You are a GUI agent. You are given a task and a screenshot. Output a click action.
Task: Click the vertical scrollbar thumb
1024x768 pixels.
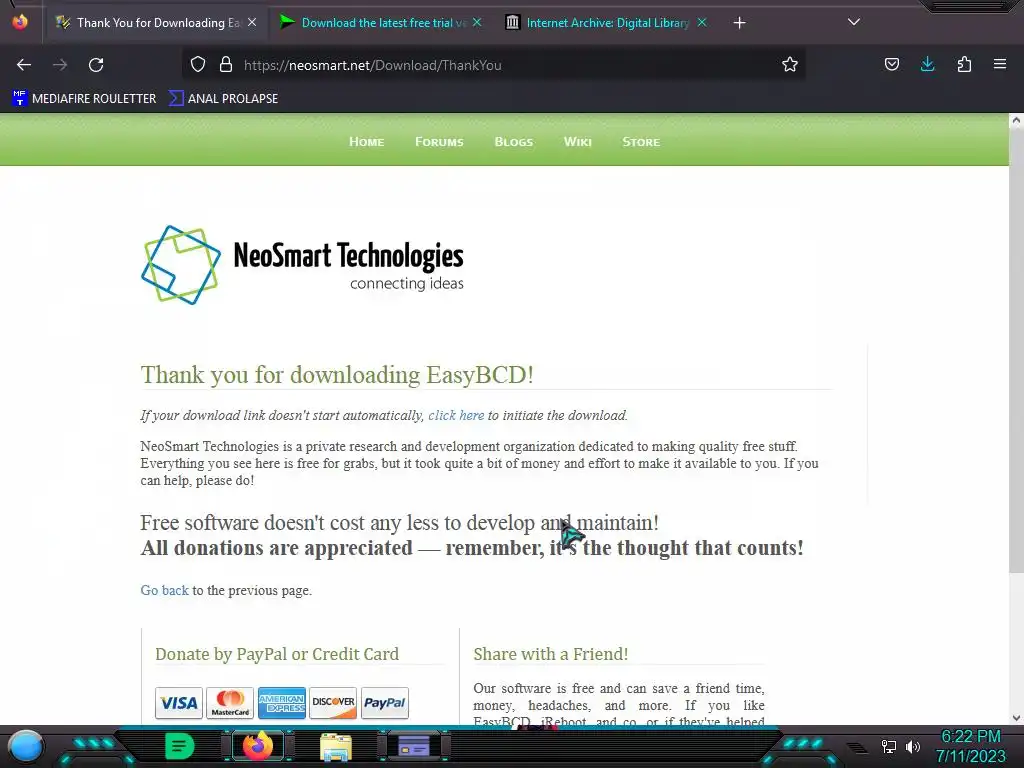coord(1016,351)
